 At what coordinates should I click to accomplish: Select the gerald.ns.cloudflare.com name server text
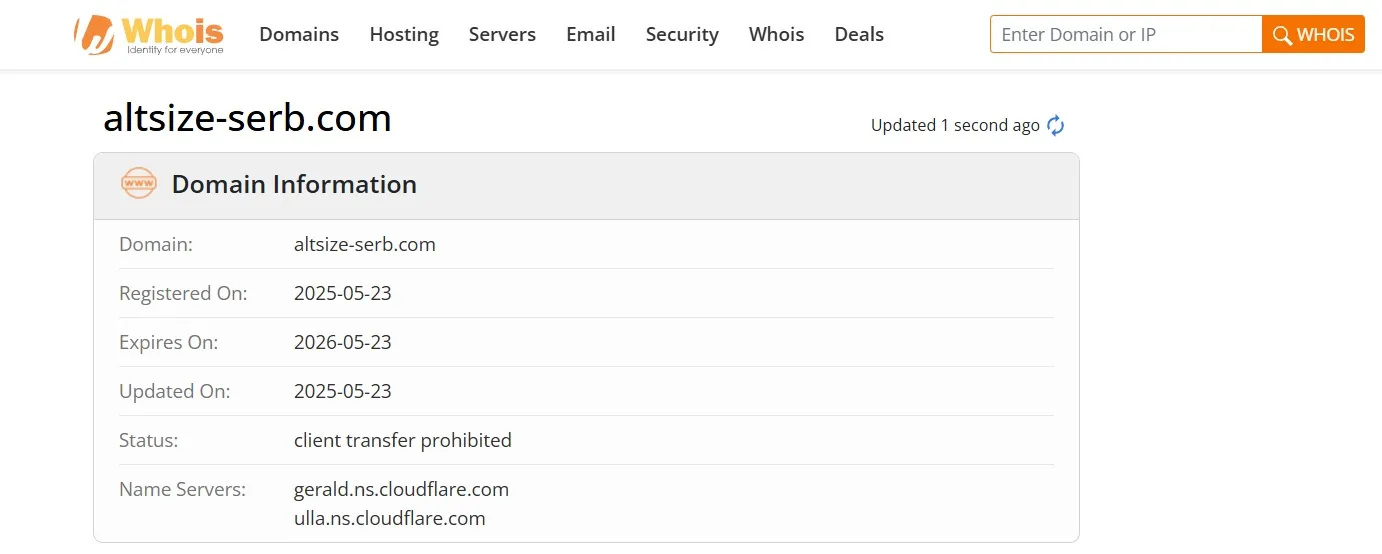click(x=401, y=490)
